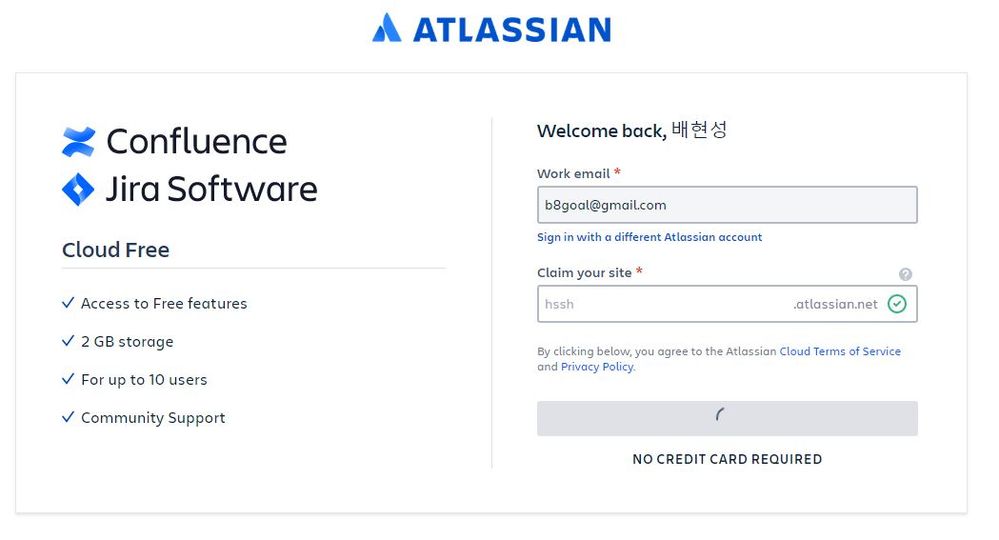
Task: Focus the Work email input field
Action: 727,205
